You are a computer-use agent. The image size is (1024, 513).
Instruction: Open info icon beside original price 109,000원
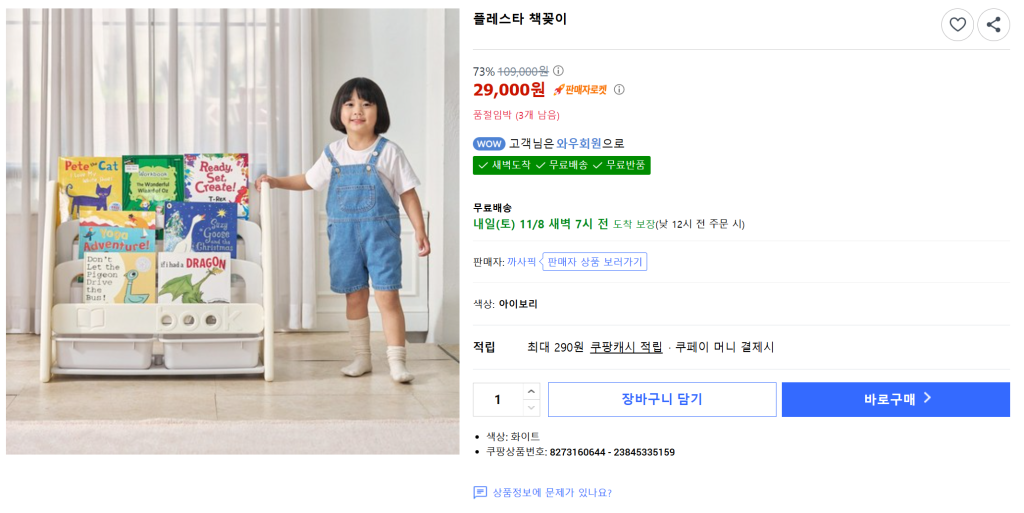[x=559, y=71]
